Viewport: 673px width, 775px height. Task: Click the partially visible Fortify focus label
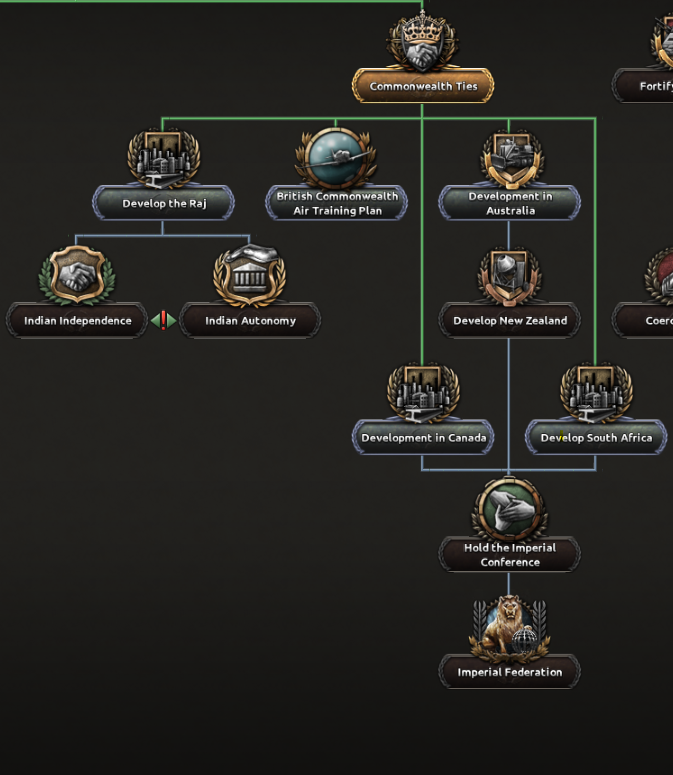click(x=642, y=86)
